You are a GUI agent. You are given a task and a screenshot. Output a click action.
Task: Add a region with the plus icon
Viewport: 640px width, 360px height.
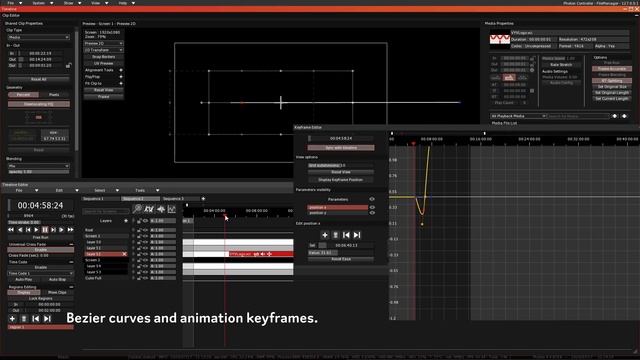click(x=12, y=318)
